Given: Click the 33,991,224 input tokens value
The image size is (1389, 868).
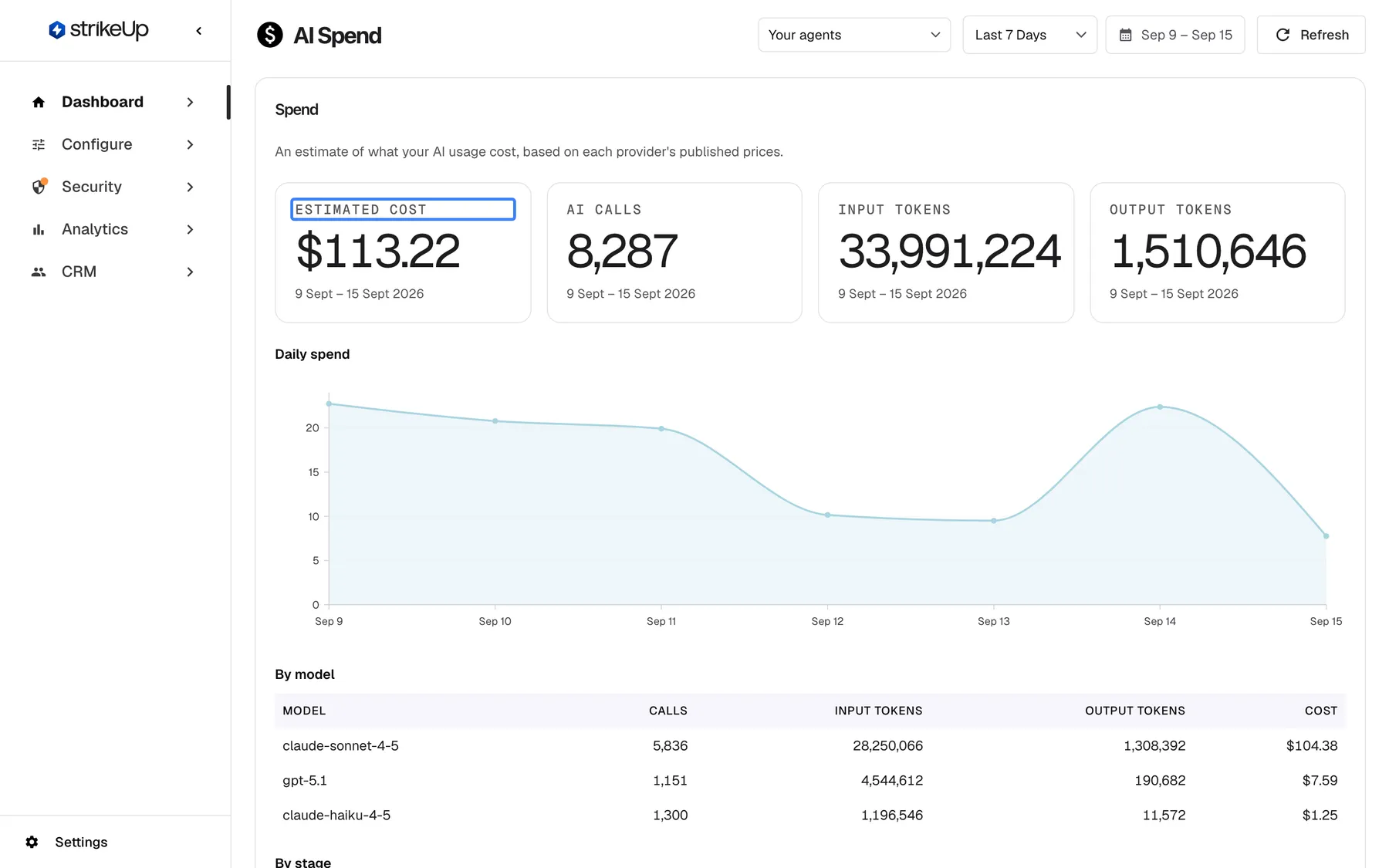Looking at the screenshot, I should tap(950, 252).
